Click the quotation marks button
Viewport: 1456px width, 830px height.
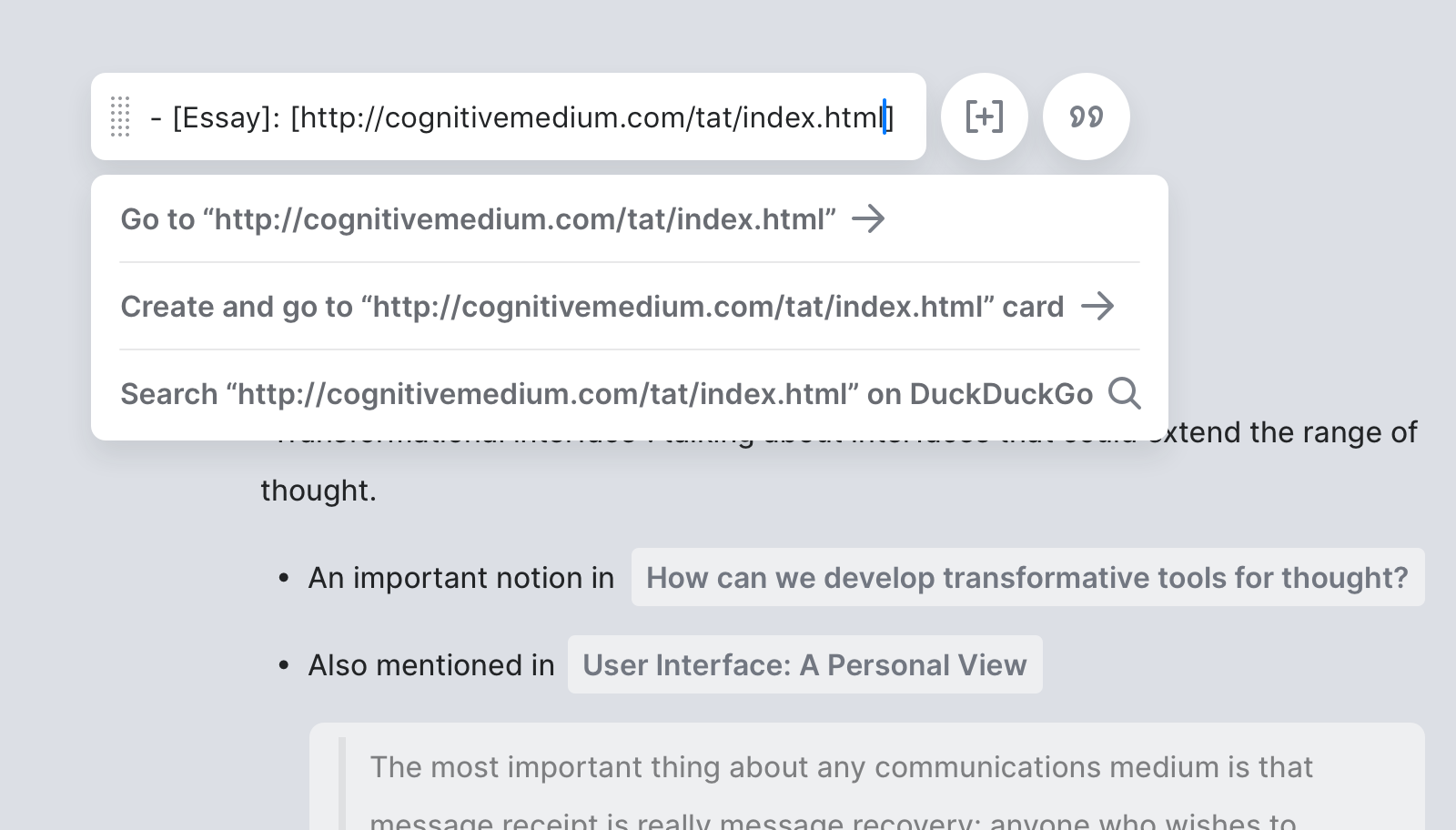click(1086, 116)
